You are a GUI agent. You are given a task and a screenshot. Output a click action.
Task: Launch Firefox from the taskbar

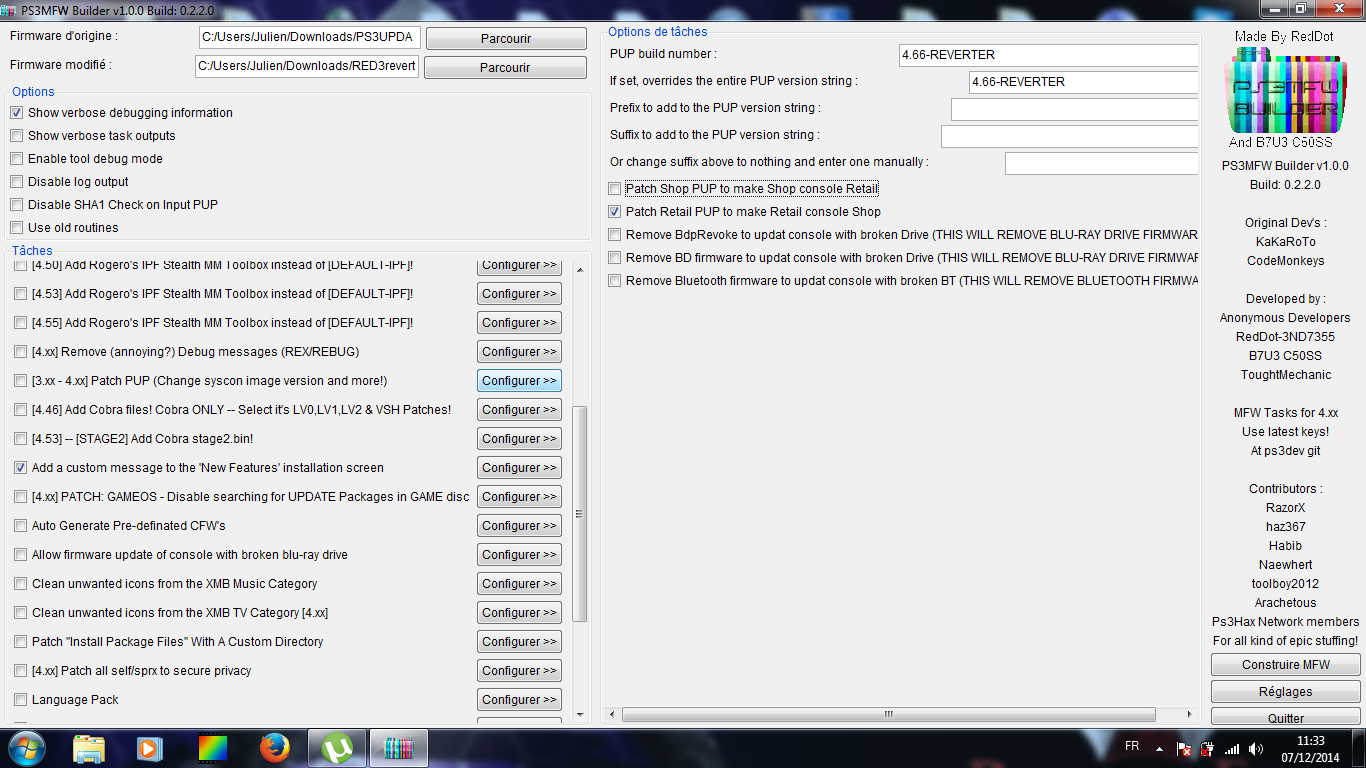pyautogui.click(x=274, y=747)
